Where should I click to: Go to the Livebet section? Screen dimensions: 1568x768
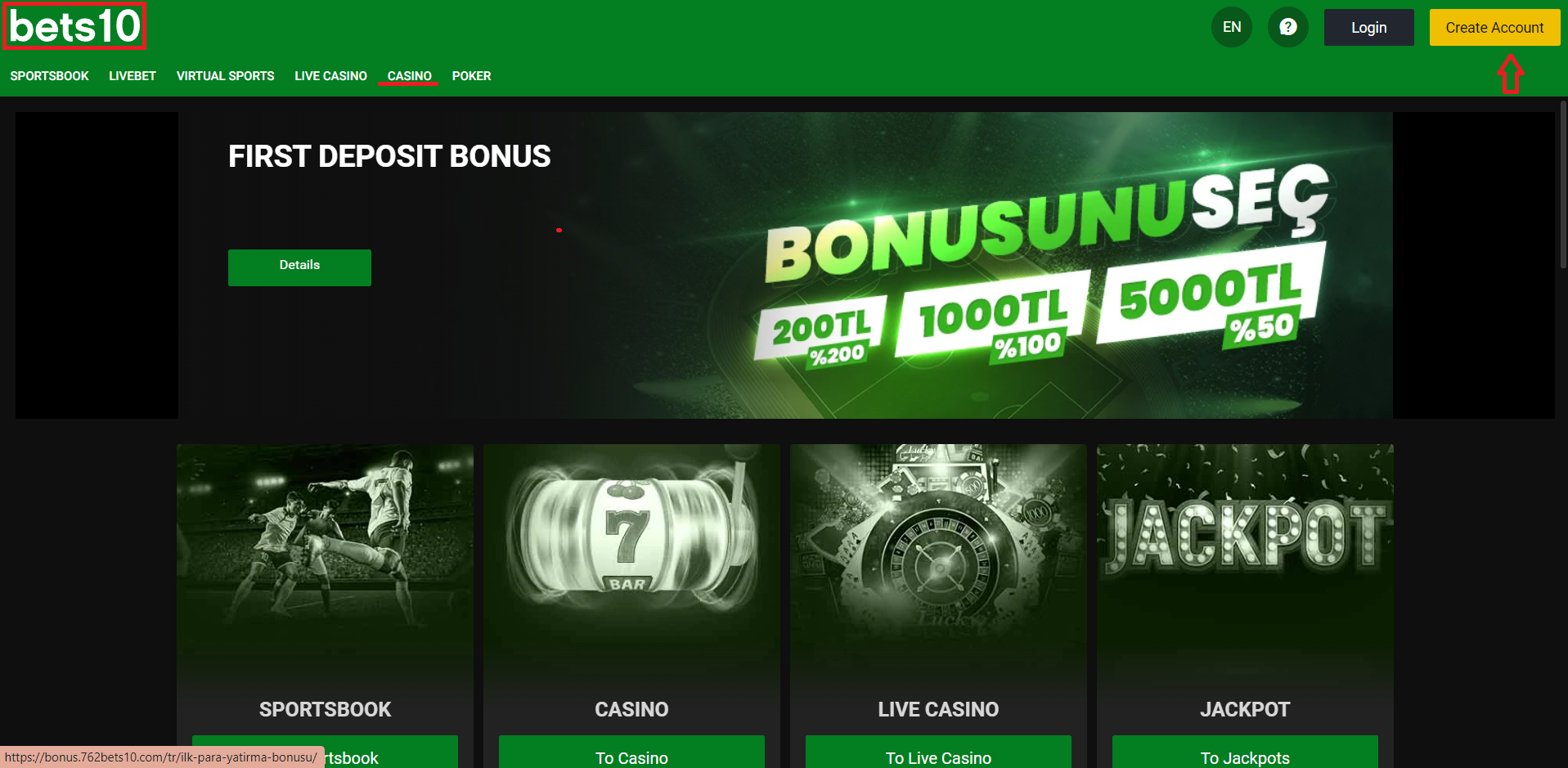(133, 76)
